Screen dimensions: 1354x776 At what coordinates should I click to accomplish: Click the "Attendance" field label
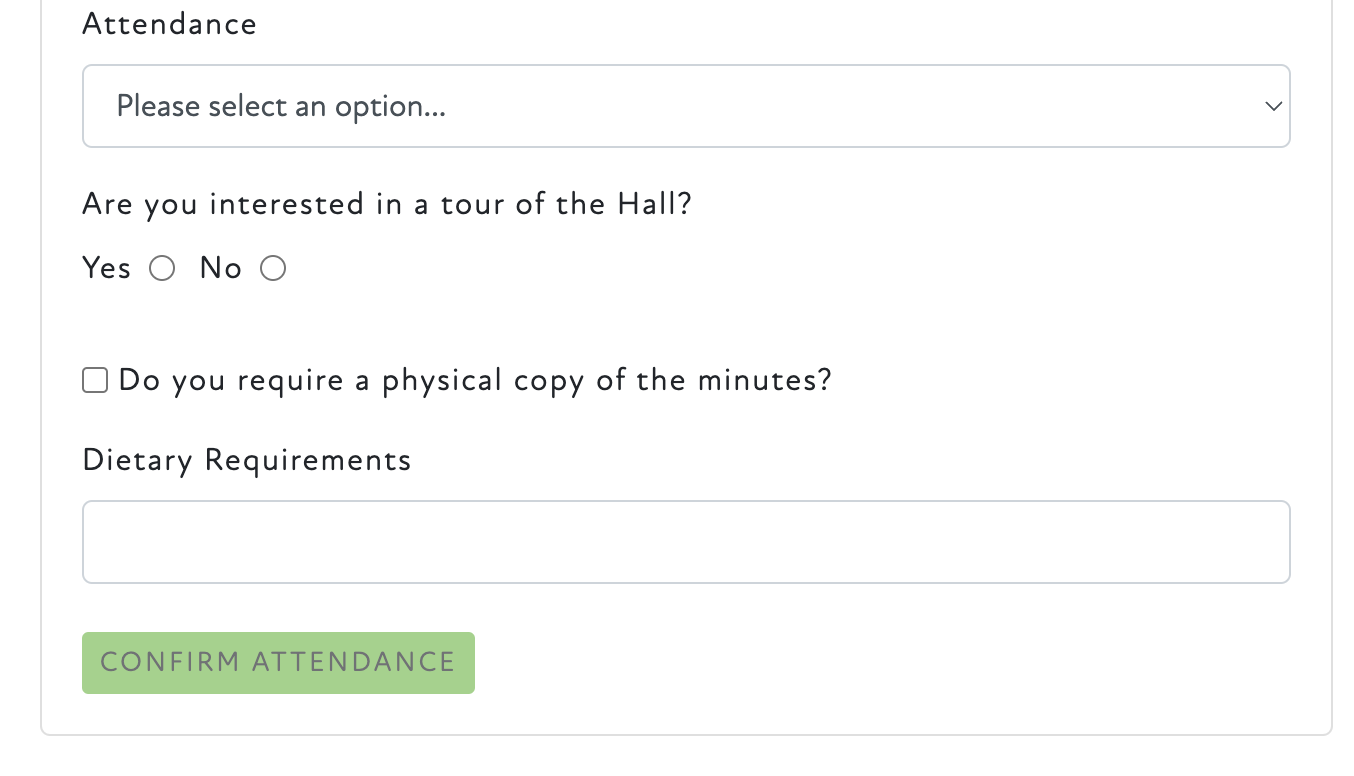coord(169,24)
